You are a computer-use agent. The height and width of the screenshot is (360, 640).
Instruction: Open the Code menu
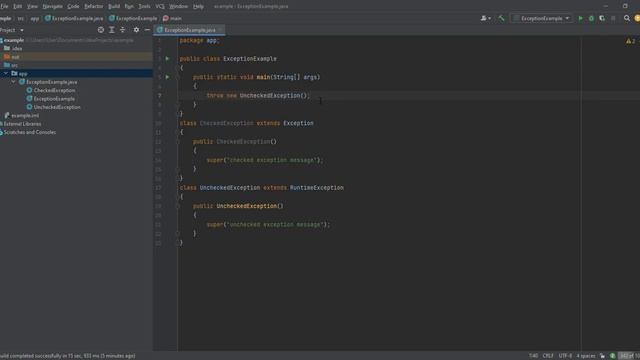click(x=73, y=7)
